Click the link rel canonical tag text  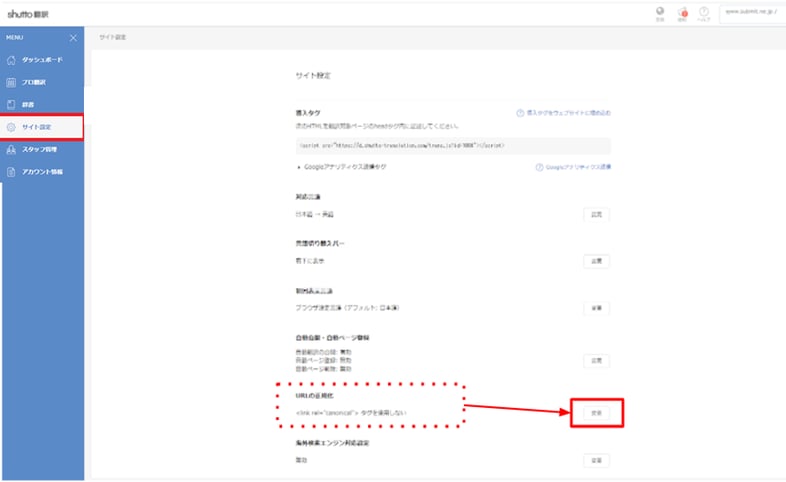click(x=351, y=413)
